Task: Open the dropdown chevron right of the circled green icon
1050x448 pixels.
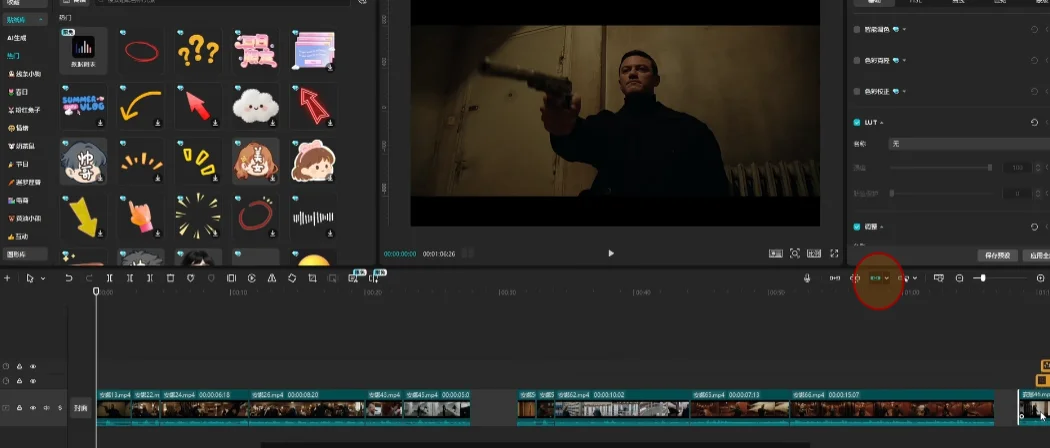Action: point(887,278)
